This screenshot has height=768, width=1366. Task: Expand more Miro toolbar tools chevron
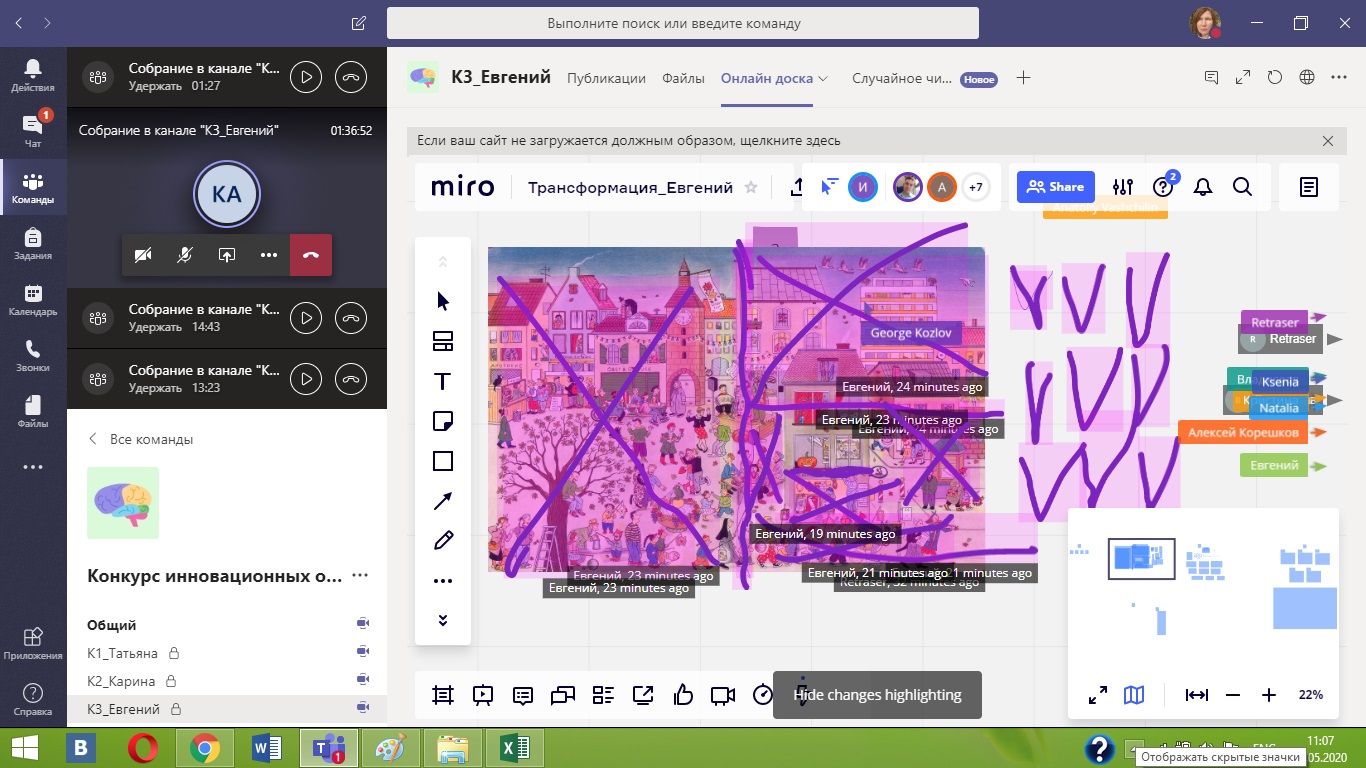click(x=443, y=620)
